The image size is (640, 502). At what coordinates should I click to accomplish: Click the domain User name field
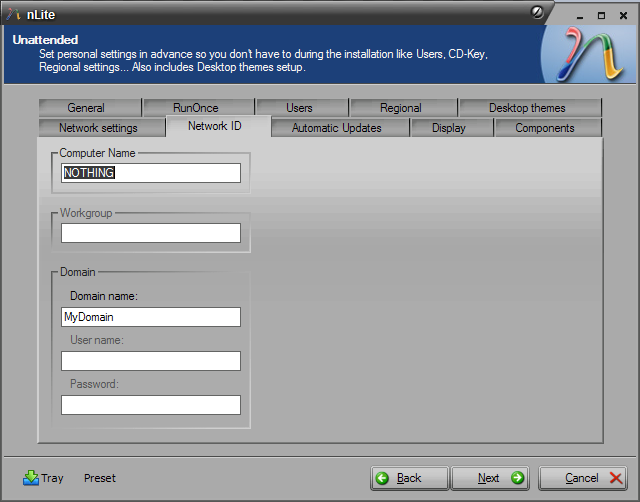click(x=151, y=361)
